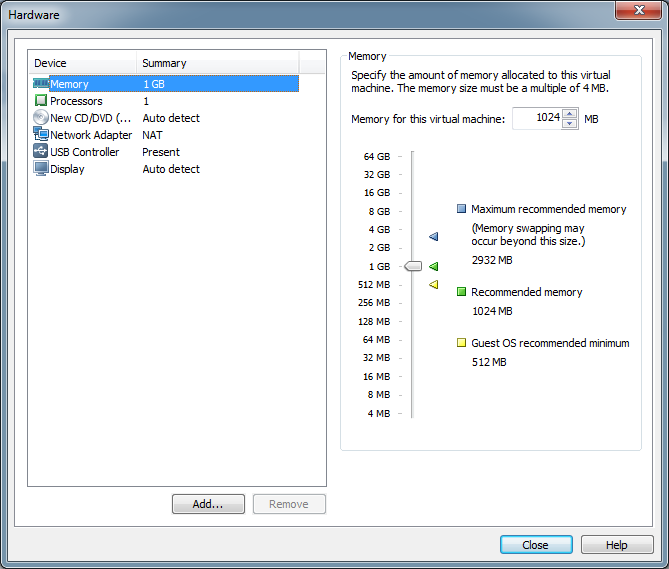Image resolution: width=669 pixels, height=569 pixels.
Task: Select the Processors row
Action: pyautogui.click(x=166, y=101)
